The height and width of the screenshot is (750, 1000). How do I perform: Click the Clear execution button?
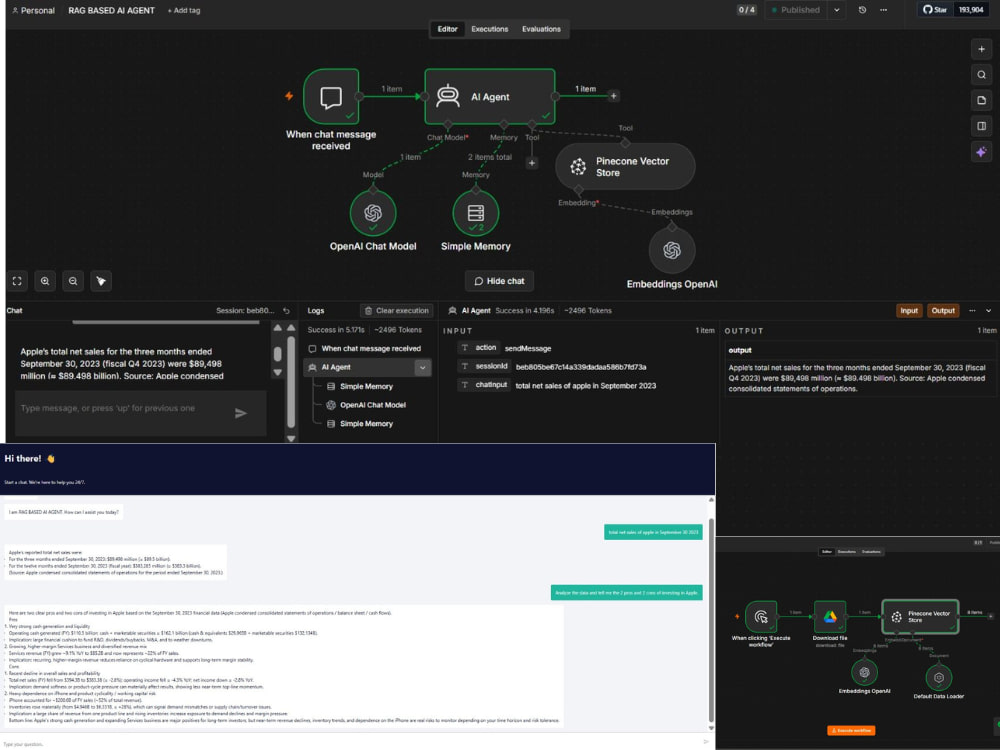click(x=397, y=311)
